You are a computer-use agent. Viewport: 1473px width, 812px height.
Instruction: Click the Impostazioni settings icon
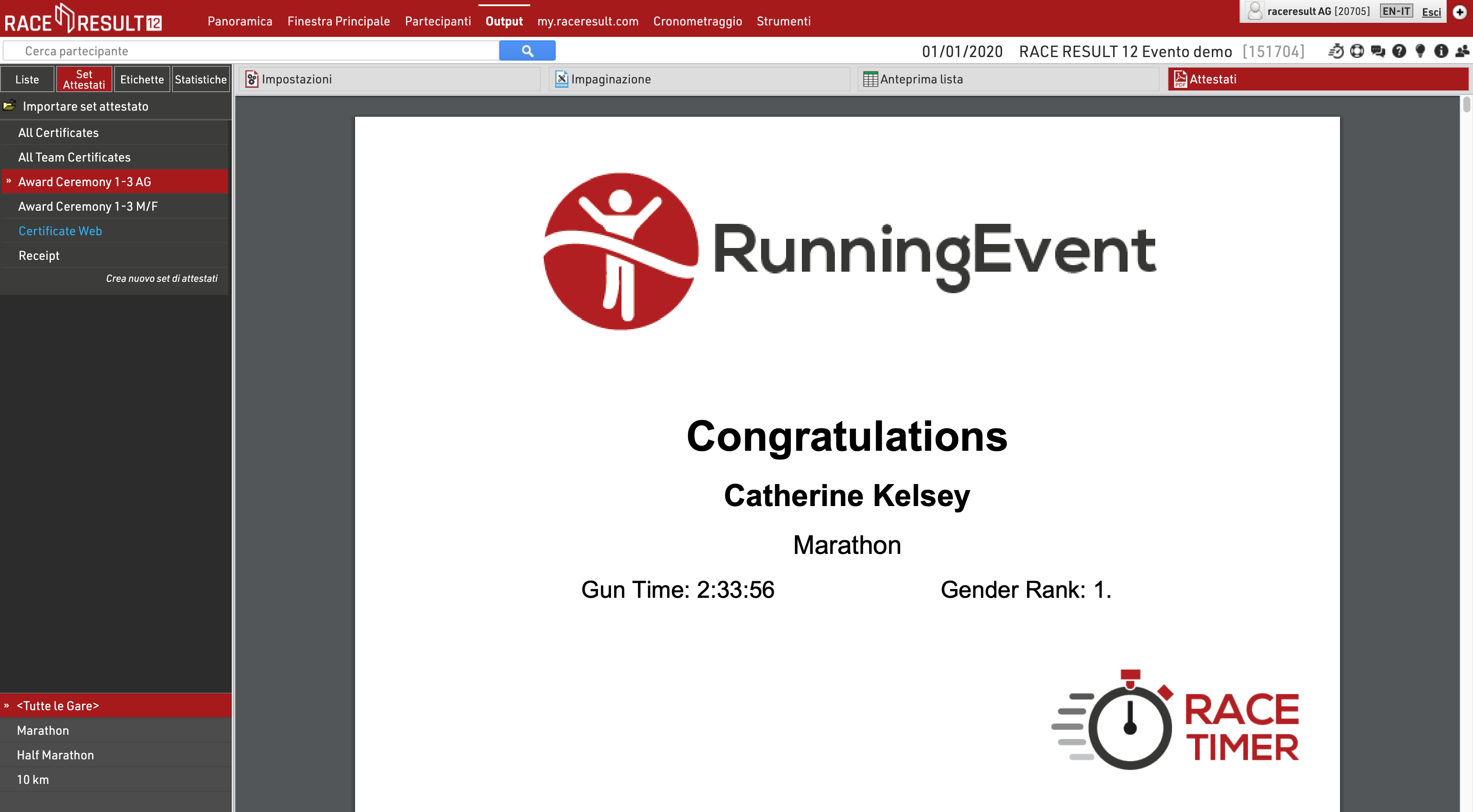[252, 79]
